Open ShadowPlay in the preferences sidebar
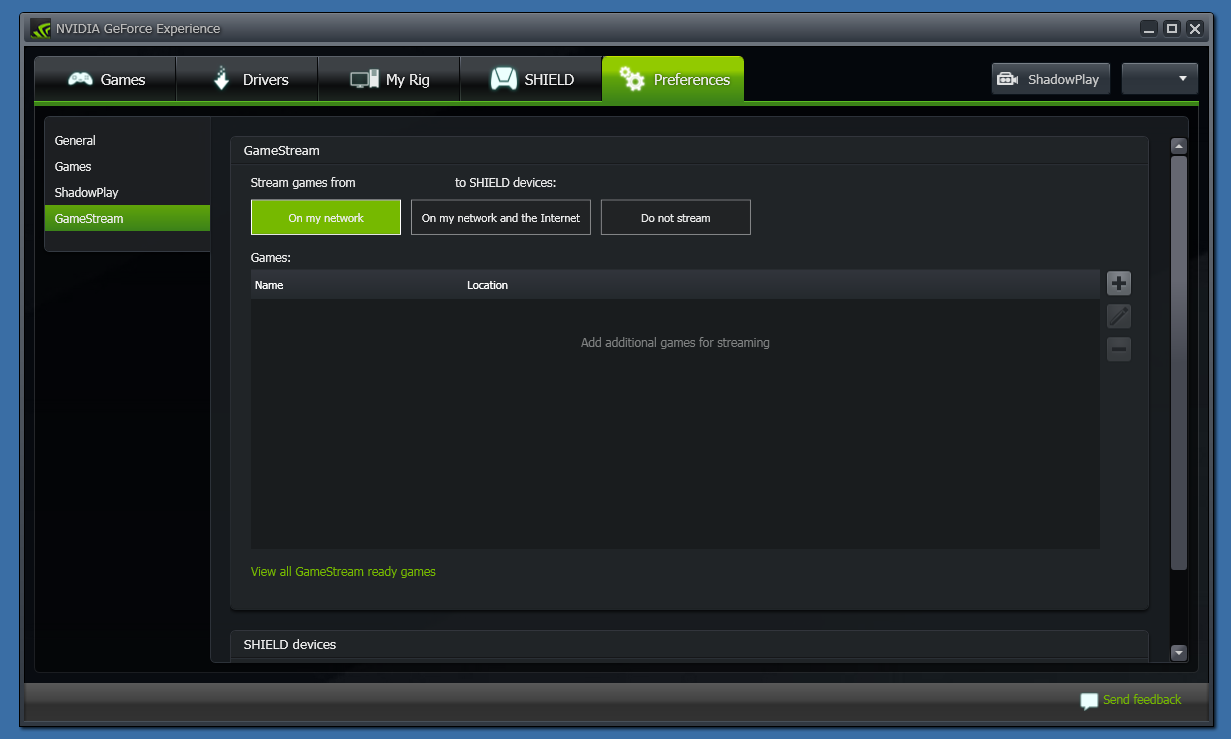 (x=127, y=192)
